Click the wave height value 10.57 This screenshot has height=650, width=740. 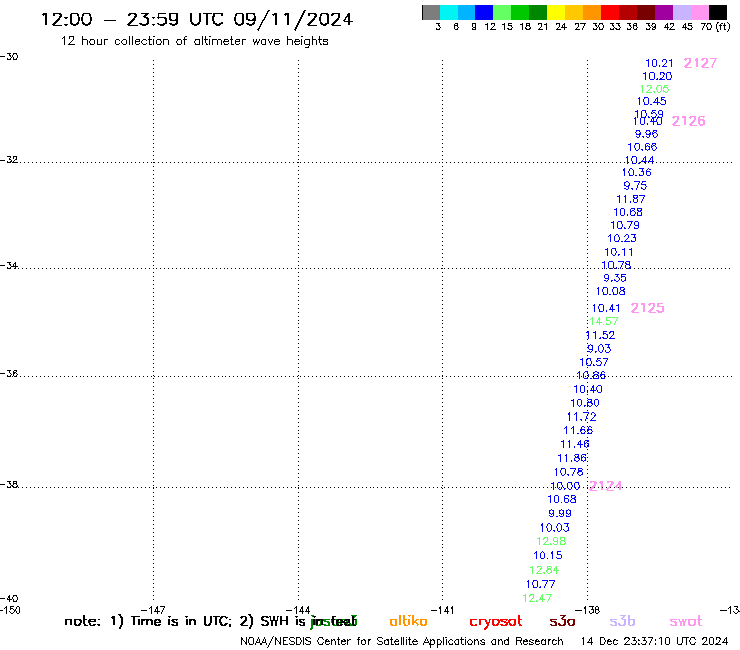(x=594, y=362)
